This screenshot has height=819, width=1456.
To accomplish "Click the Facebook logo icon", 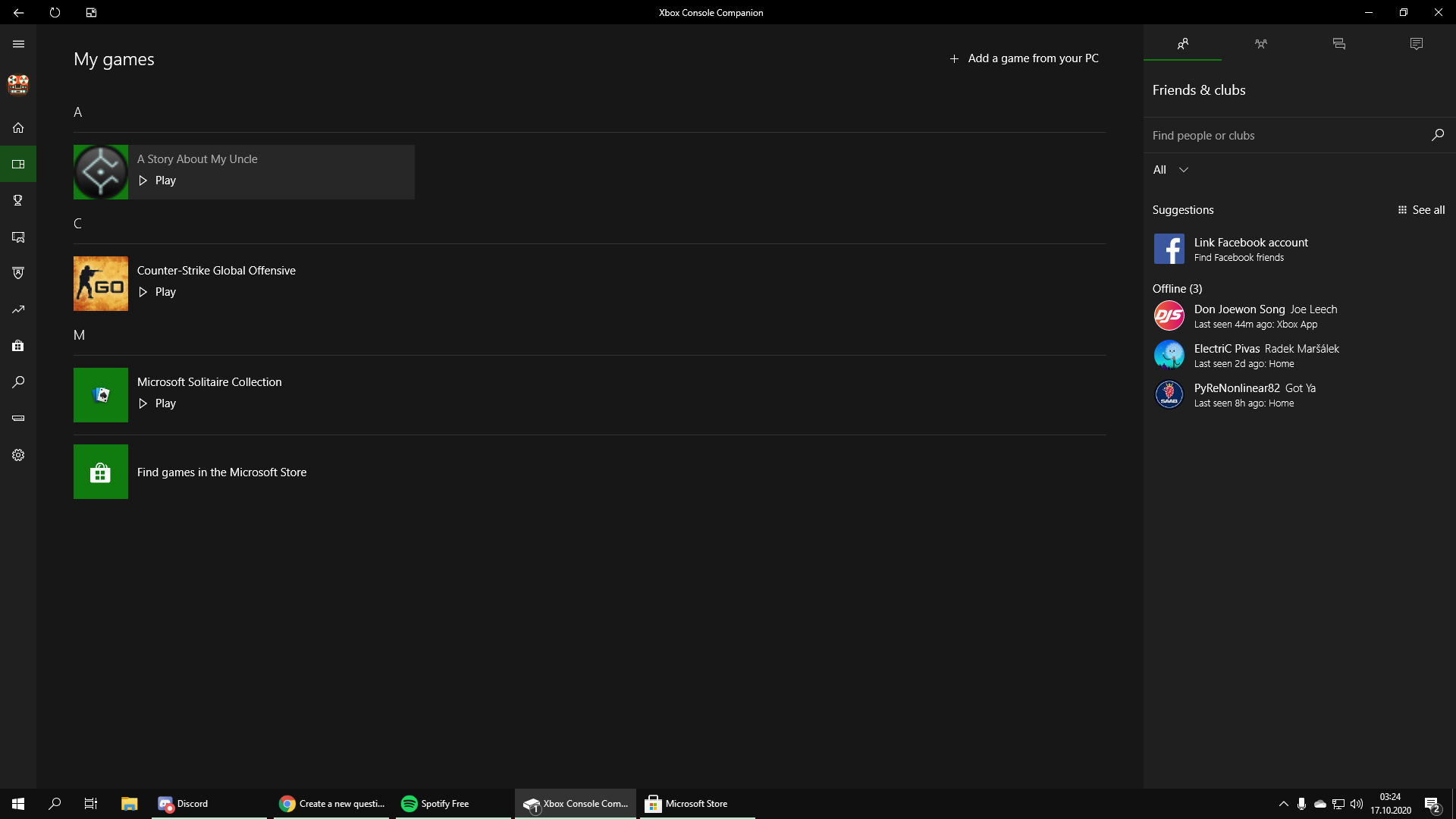I will pyautogui.click(x=1169, y=249).
